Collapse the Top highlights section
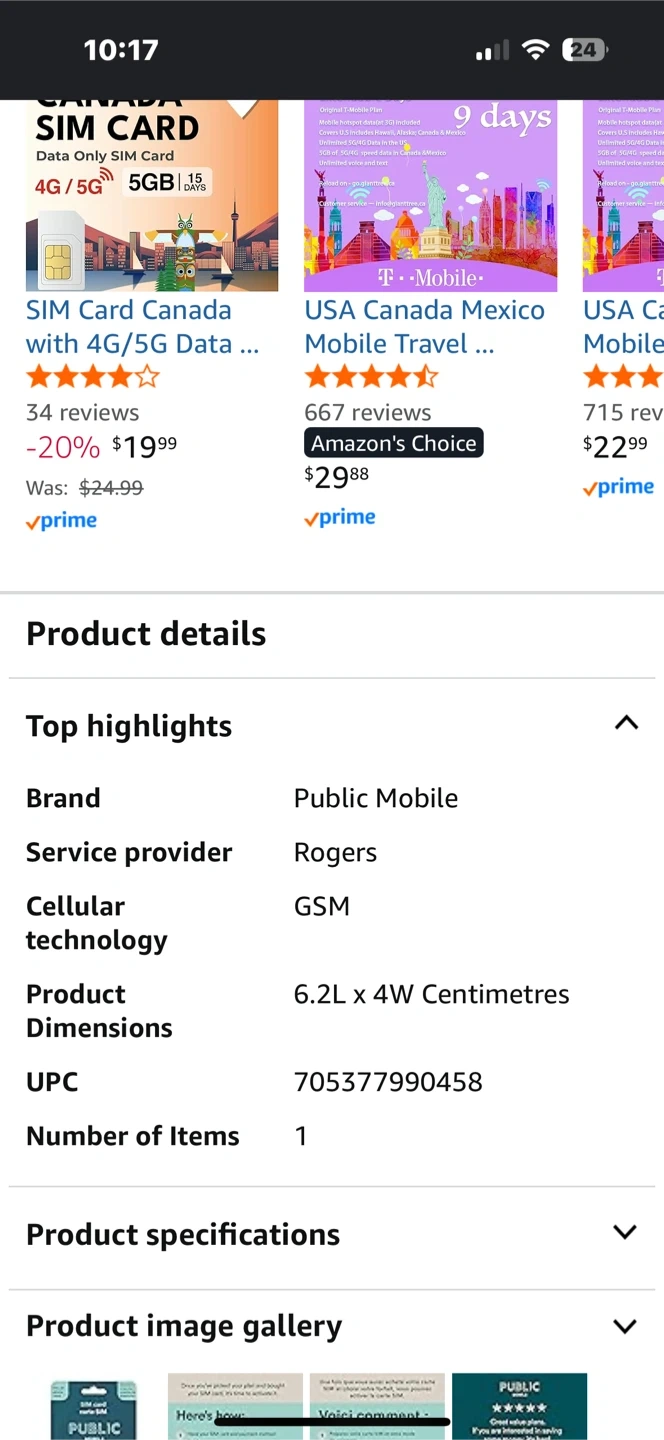664x1440 pixels. [625, 723]
